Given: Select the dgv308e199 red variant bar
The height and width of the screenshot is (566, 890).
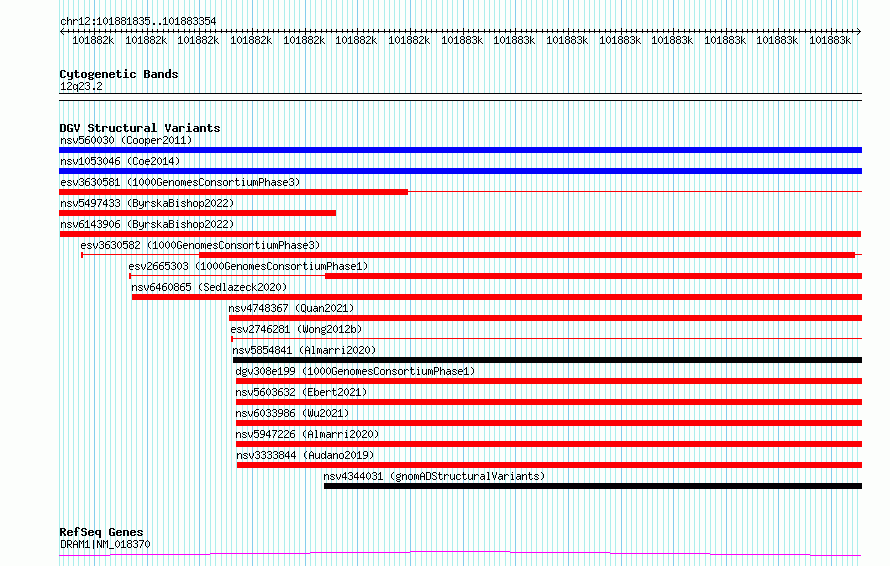Looking at the screenshot, I should [x=549, y=381].
